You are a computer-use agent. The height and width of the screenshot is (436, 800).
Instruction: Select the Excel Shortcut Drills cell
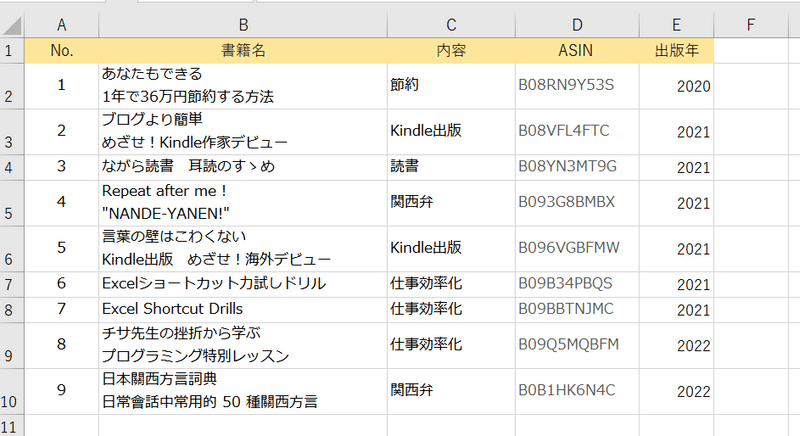click(243, 309)
